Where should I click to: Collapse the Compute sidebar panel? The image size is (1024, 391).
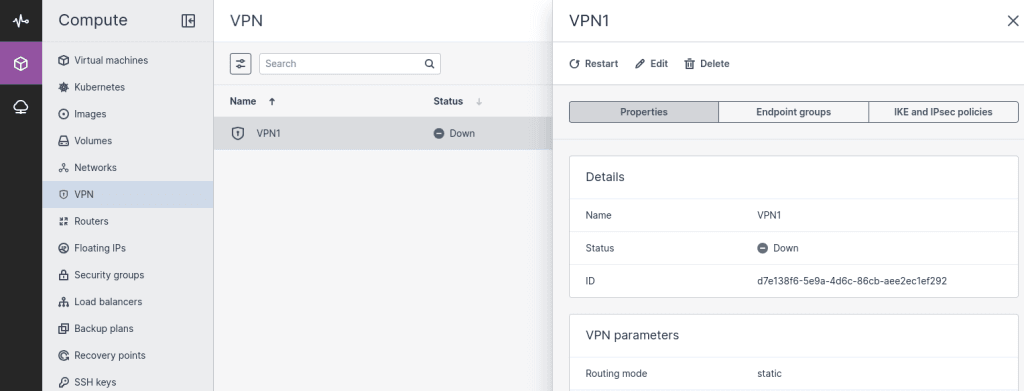pyautogui.click(x=188, y=21)
